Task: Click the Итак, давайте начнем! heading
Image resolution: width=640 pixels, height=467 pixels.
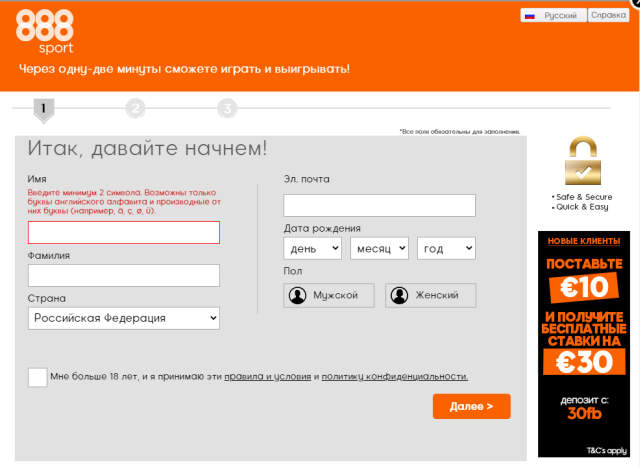Action: click(147, 148)
